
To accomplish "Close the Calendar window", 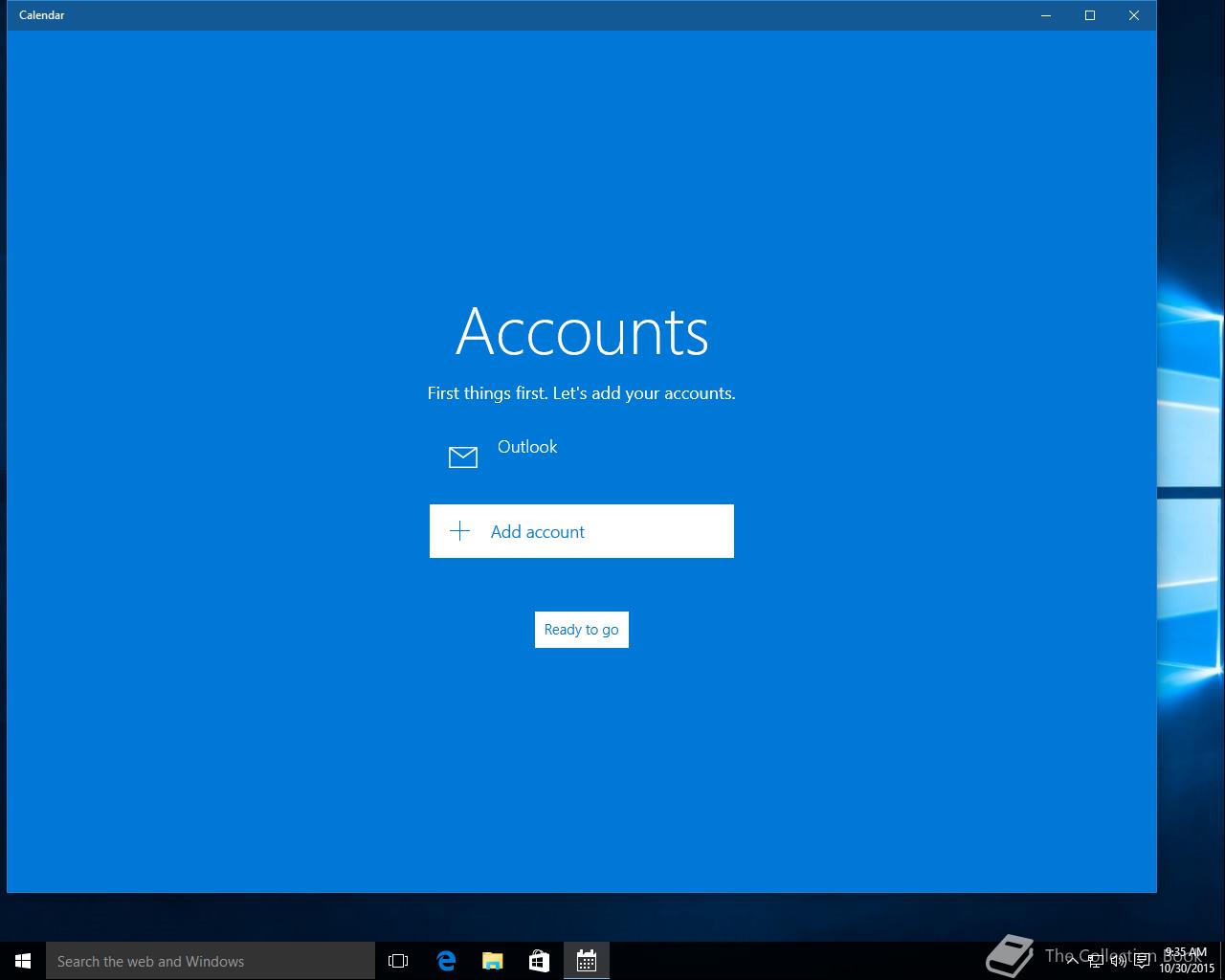I will [x=1134, y=15].
